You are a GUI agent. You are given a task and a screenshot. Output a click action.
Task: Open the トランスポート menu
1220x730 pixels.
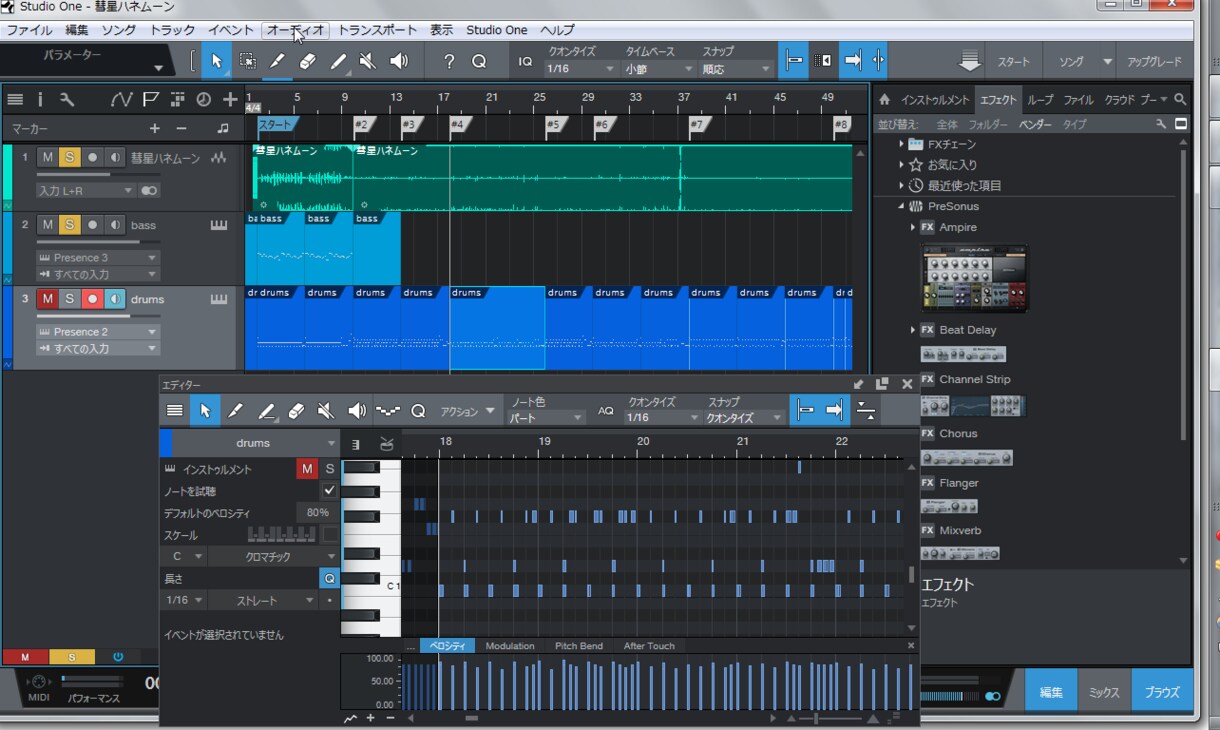378,30
